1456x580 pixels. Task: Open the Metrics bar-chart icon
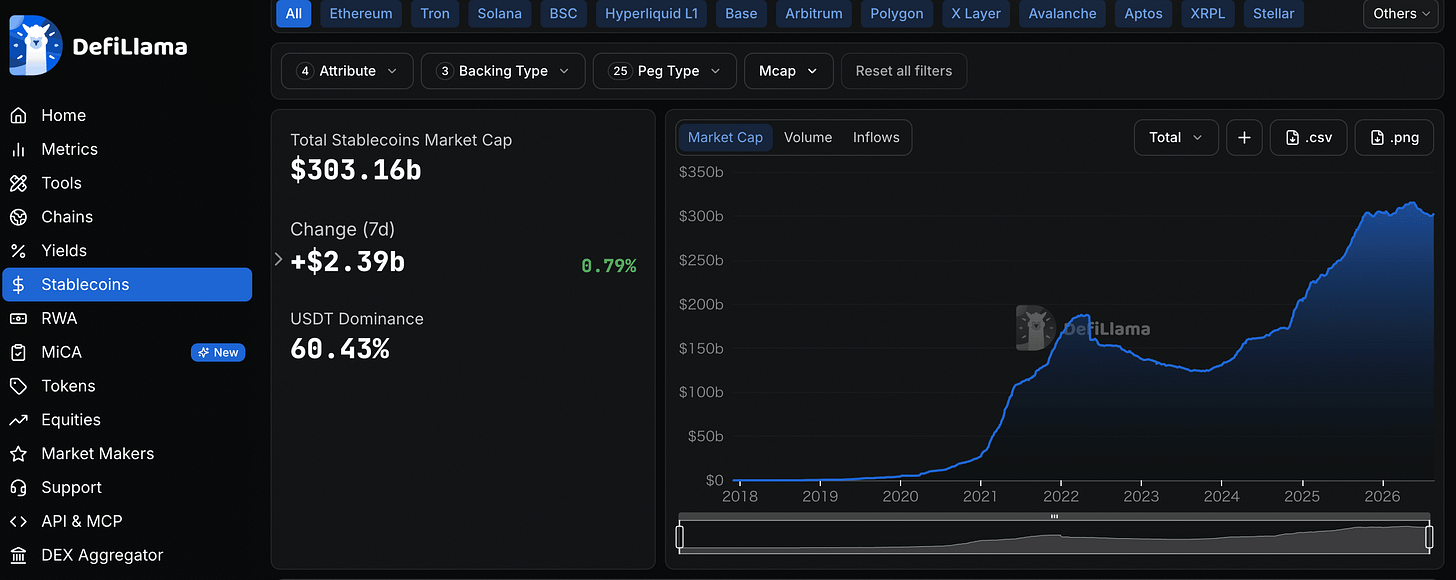18,150
